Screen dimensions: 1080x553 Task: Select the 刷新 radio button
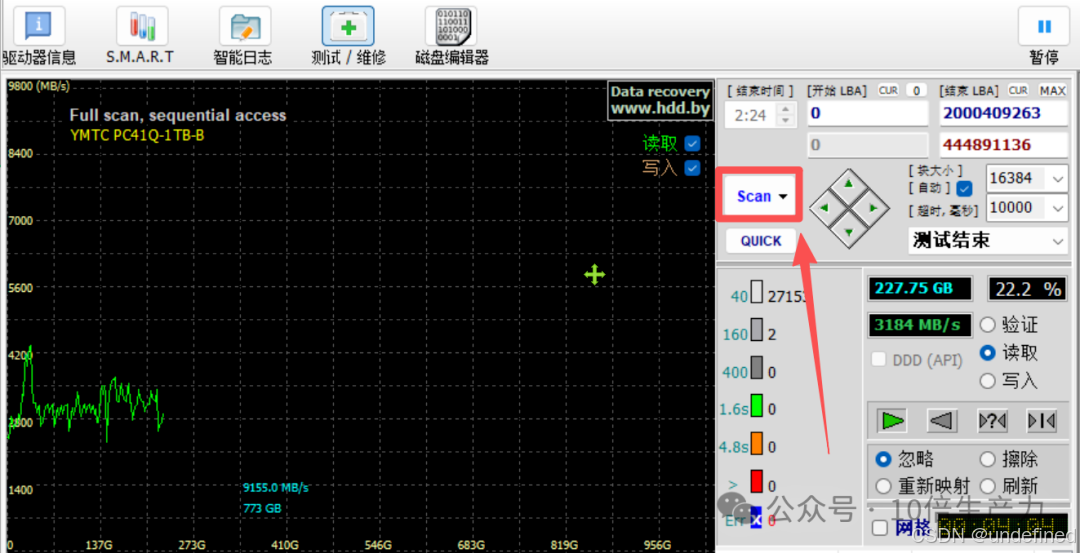pos(988,486)
